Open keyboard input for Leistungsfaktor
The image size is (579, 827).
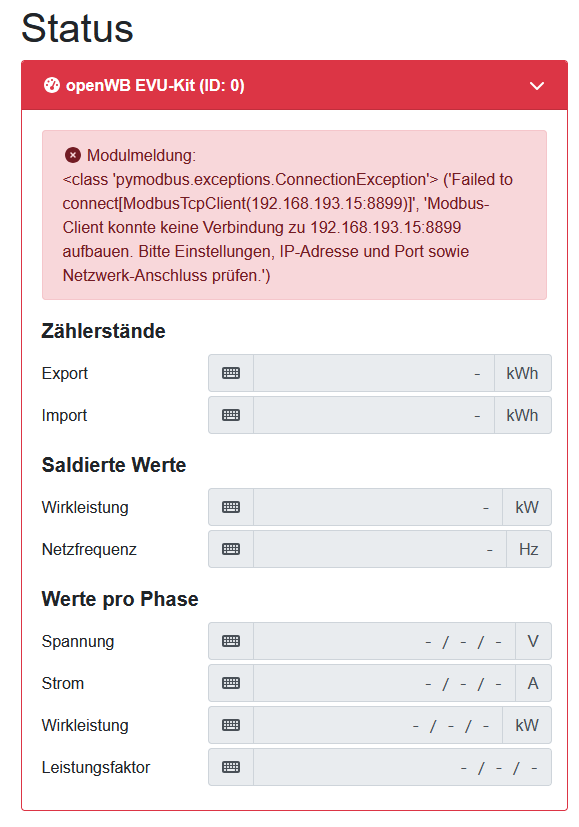click(x=231, y=767)
